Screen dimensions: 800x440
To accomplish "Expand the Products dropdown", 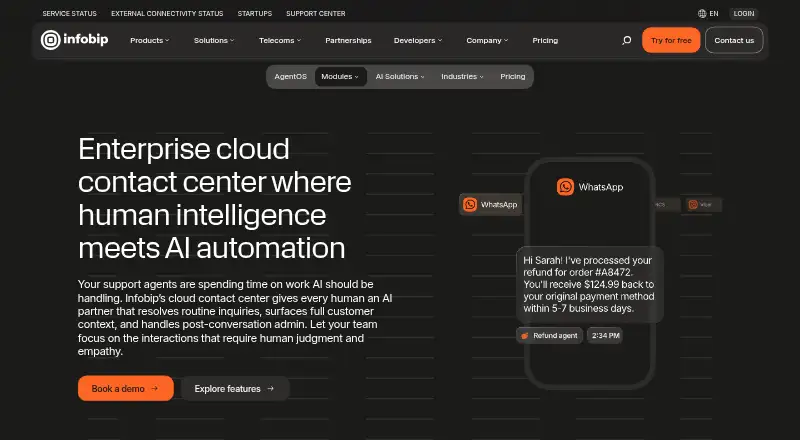I will tap(149, 40).
